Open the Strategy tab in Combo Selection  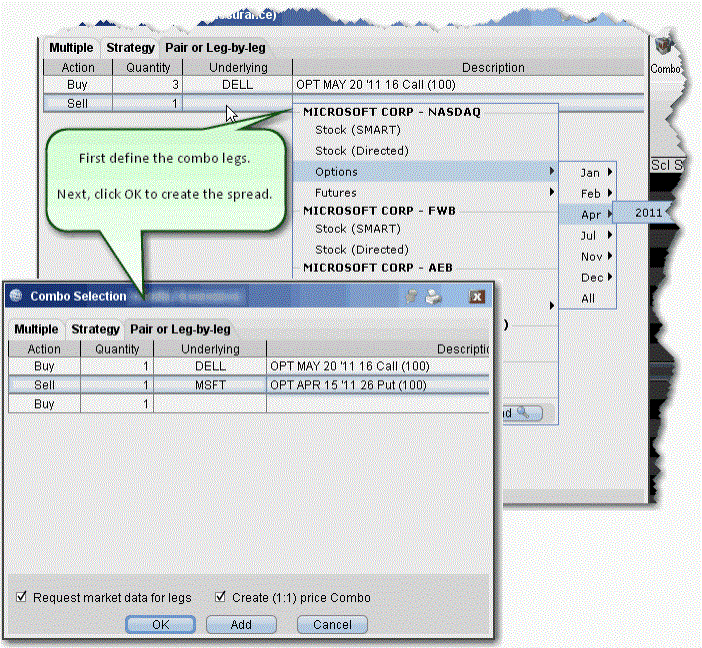(95, 329)
